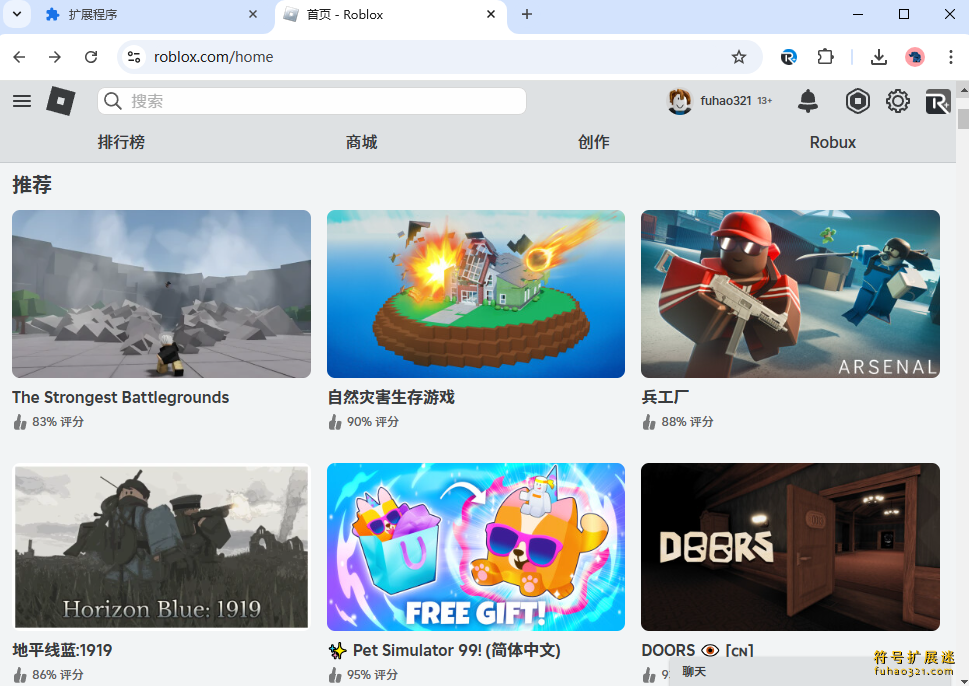View site information for roblox.com

(134, 57)
